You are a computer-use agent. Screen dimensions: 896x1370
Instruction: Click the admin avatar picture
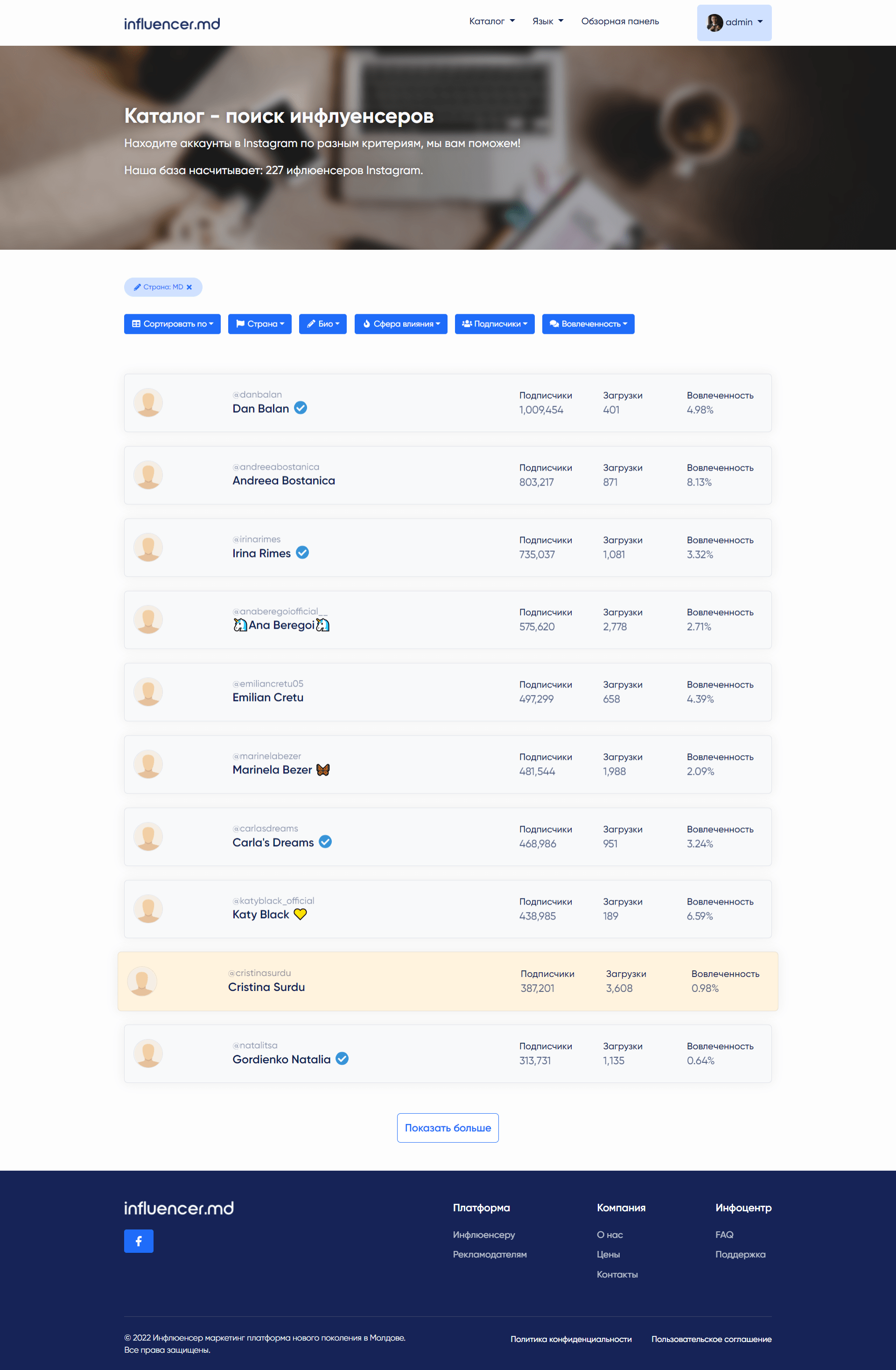click(x=715, y=22)
